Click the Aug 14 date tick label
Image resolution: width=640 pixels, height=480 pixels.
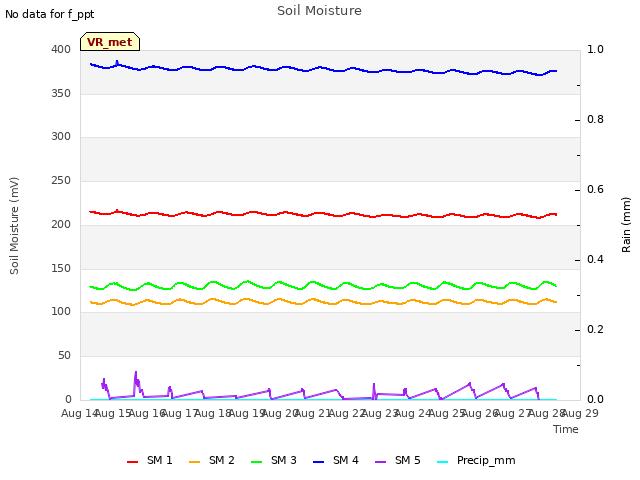[x=79, y=413]
